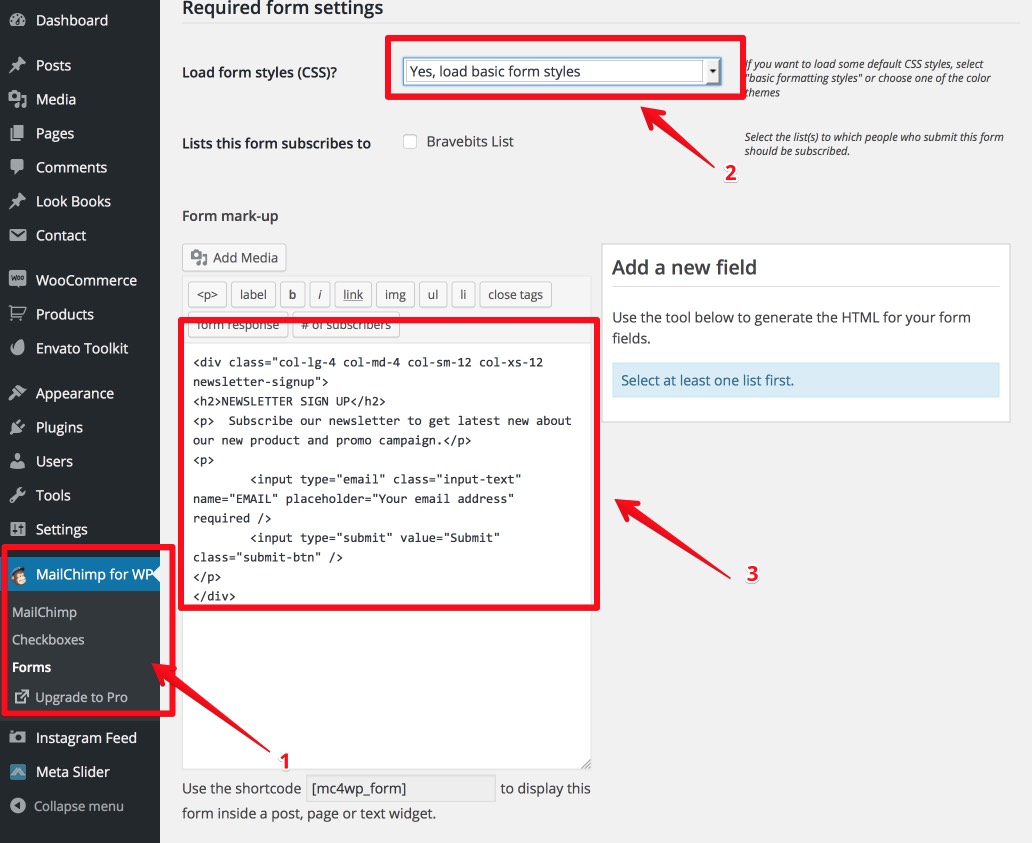Click the ul quicktag button
The height and width of the screenshot is (843, 1032).
tap(433, 295)
